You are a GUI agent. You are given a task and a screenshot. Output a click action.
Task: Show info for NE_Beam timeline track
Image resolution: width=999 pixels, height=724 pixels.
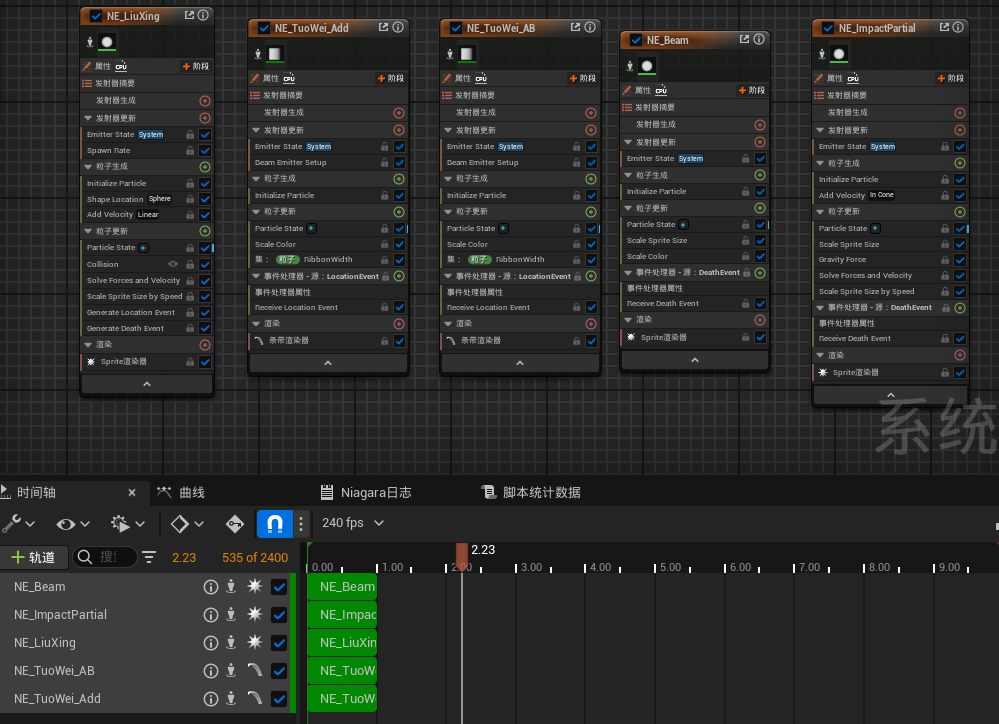tap(210, 587)
